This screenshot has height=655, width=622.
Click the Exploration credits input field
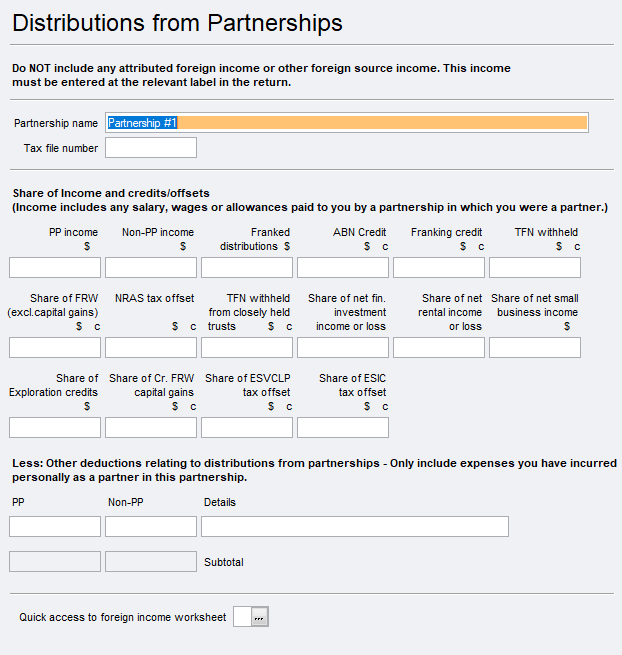tap(55, 428)
